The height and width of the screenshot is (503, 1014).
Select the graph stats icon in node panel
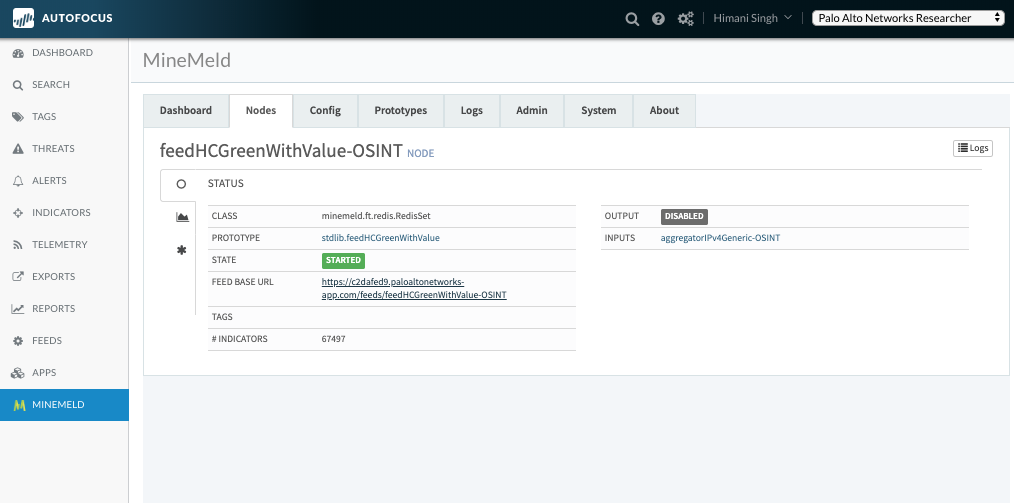181,217
